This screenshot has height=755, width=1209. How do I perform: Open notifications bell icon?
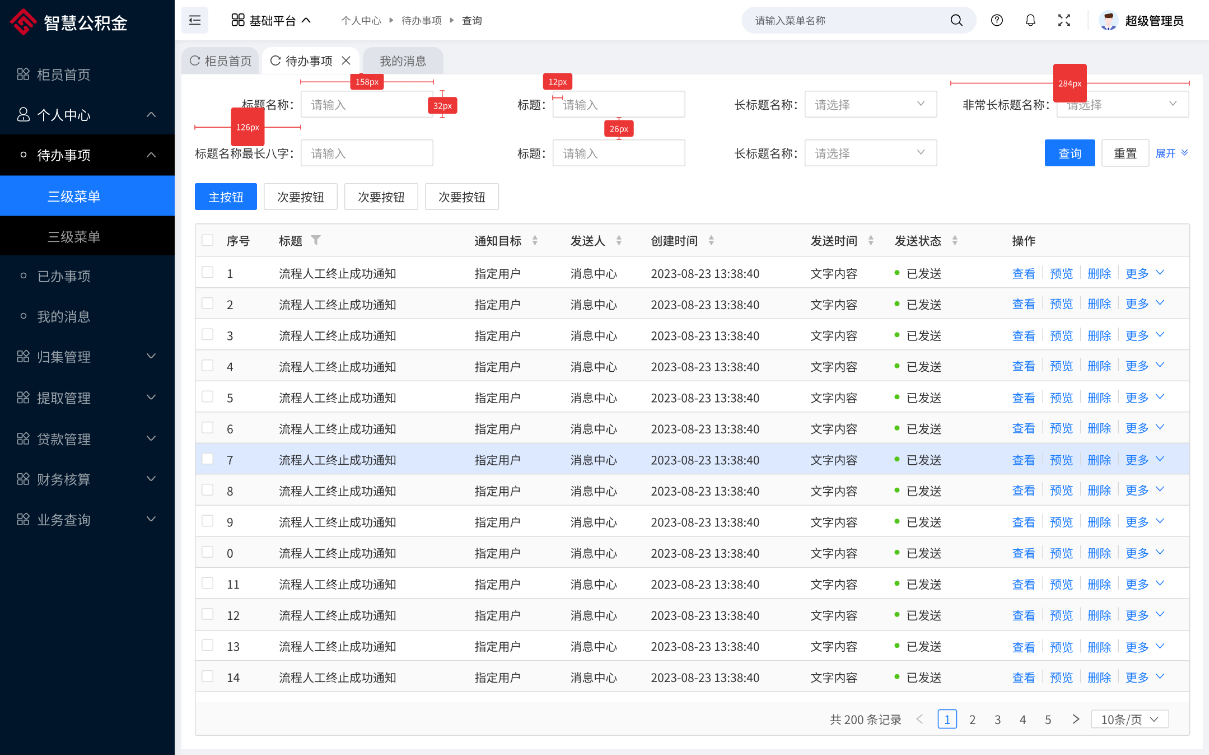1030,20
